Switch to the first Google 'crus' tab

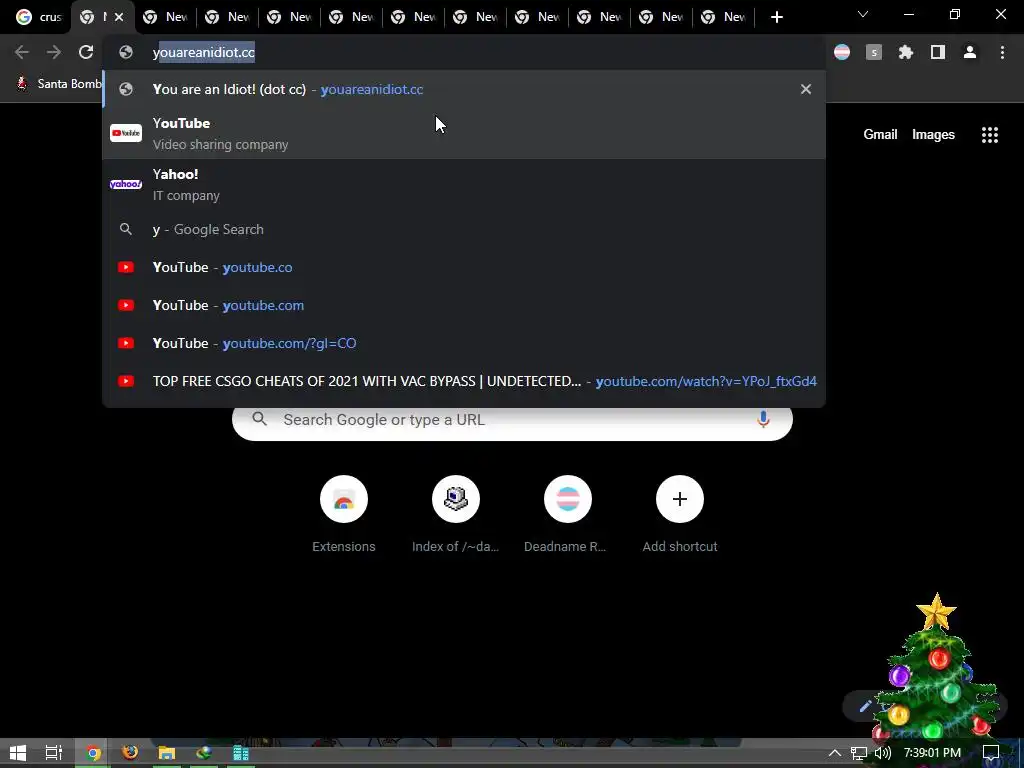pyautogui.click(x=39, y=17)
